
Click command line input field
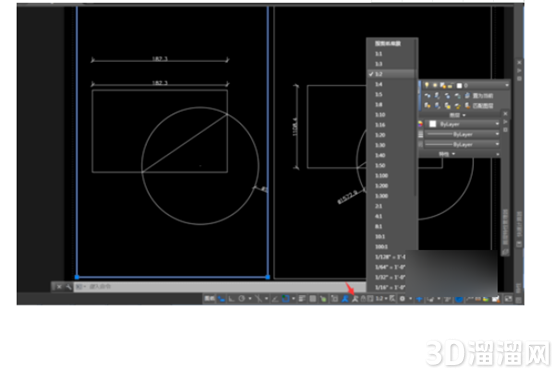(219, 287)
